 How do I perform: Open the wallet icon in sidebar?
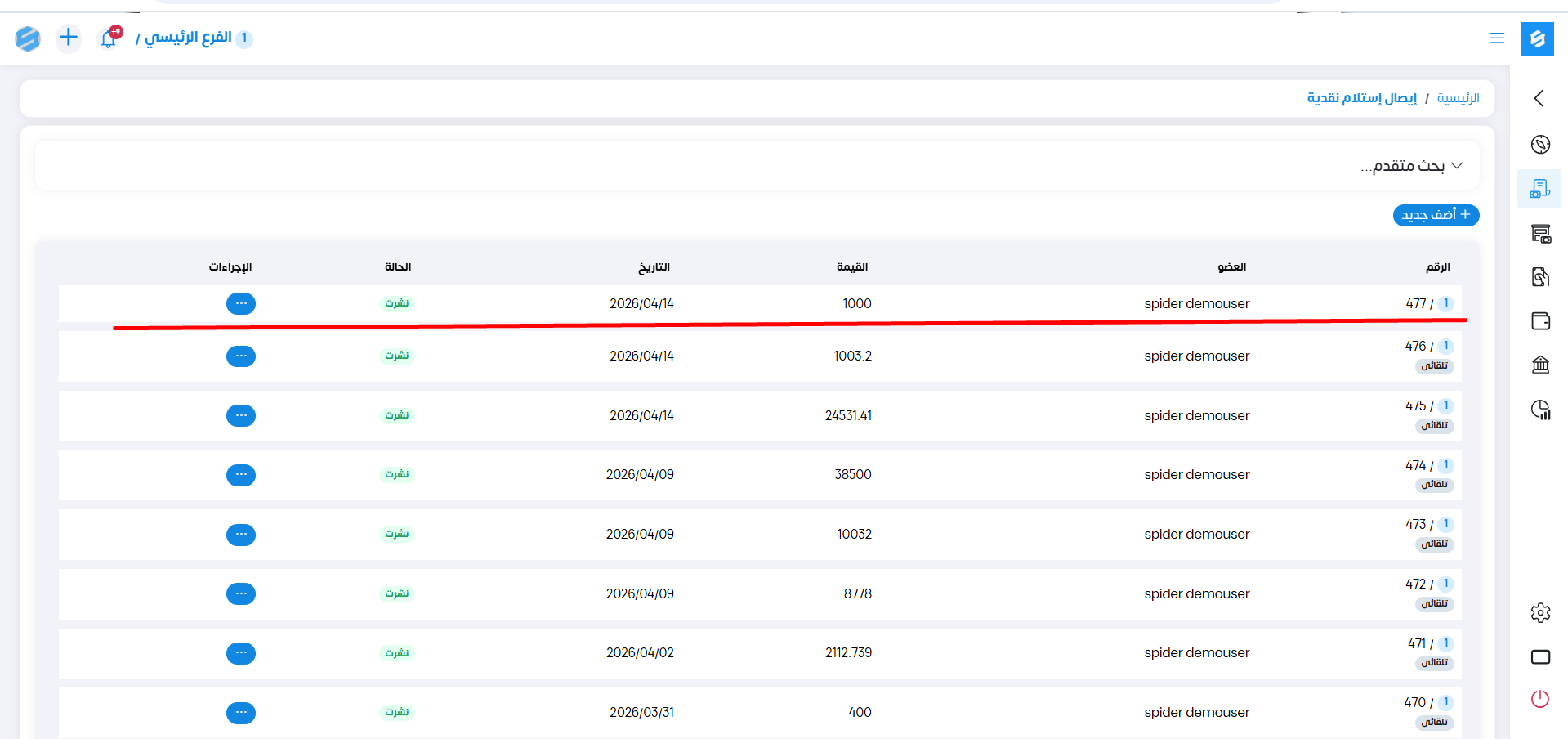(x=1540, y=321)
